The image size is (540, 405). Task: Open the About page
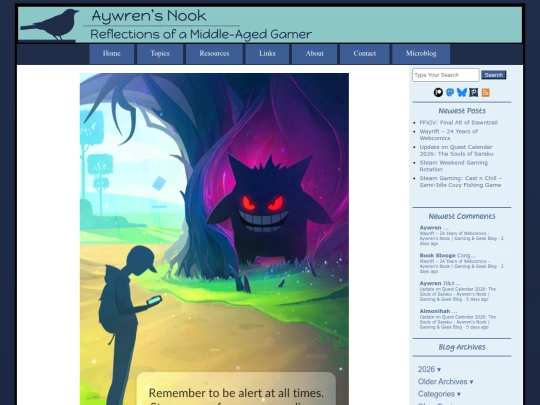tap(314, 54)
